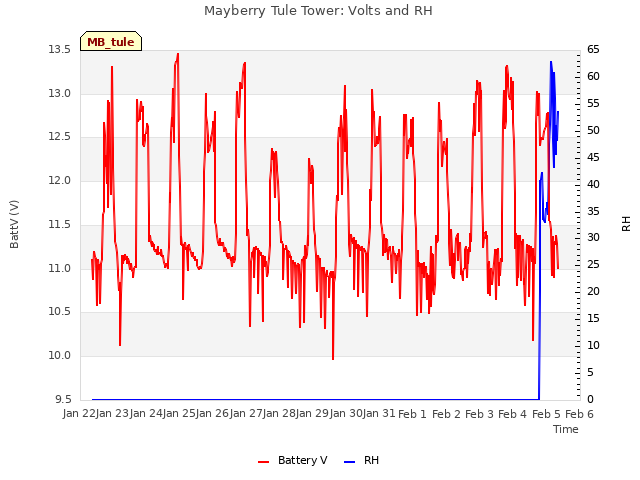This screenshot has width=640, height=480.
Task: Click the 65 tick on RH axis
Action: coord(593,50)
